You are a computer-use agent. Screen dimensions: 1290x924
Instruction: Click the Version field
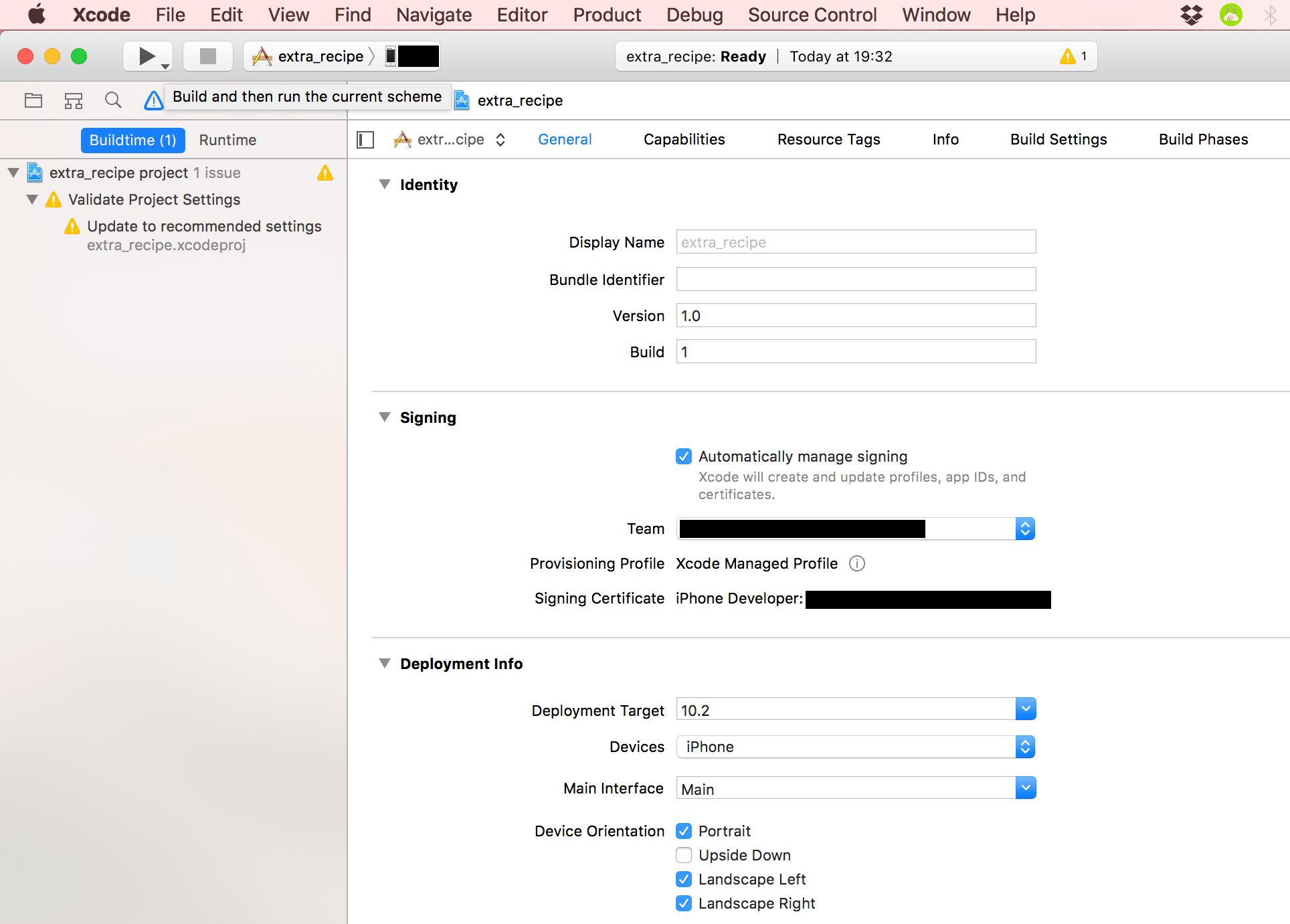tap(856, 315)
